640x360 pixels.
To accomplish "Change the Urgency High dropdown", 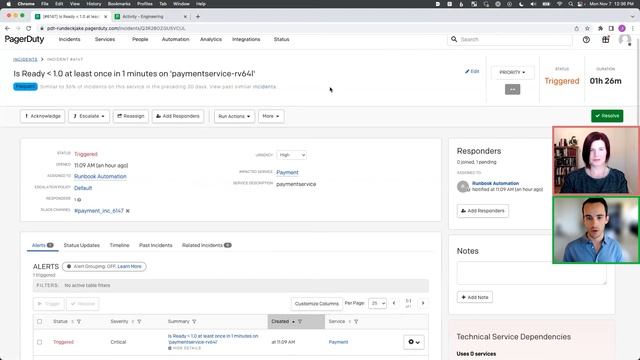I will [x=291, y=155].
